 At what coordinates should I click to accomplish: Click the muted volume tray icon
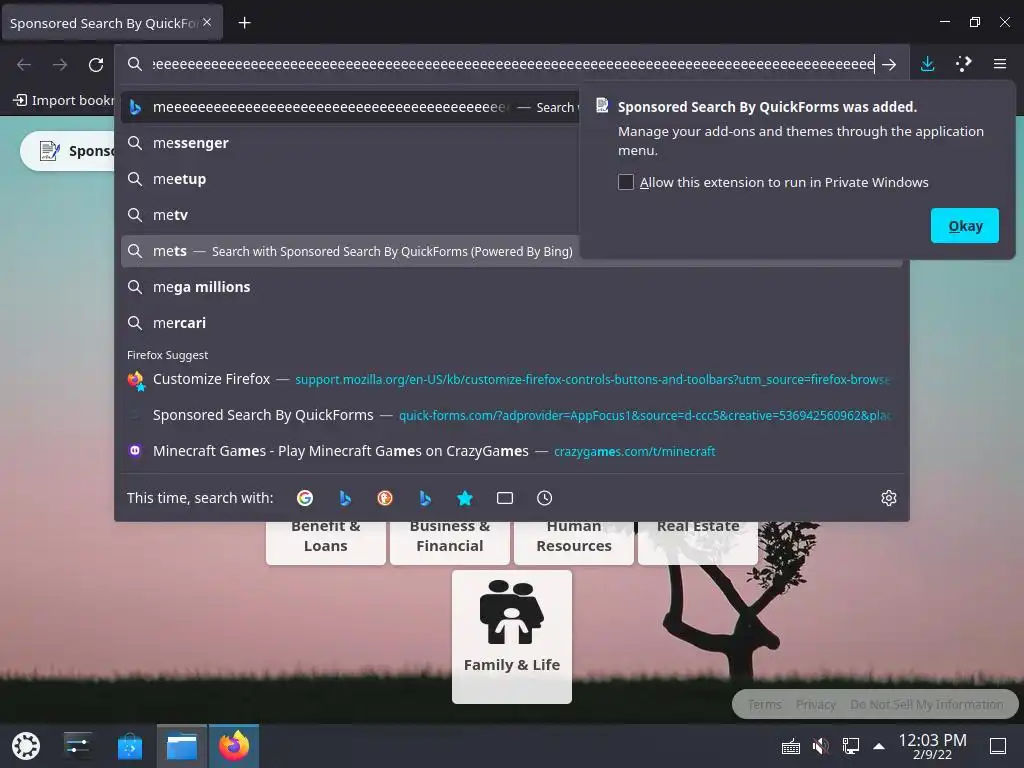coord(821,746)
